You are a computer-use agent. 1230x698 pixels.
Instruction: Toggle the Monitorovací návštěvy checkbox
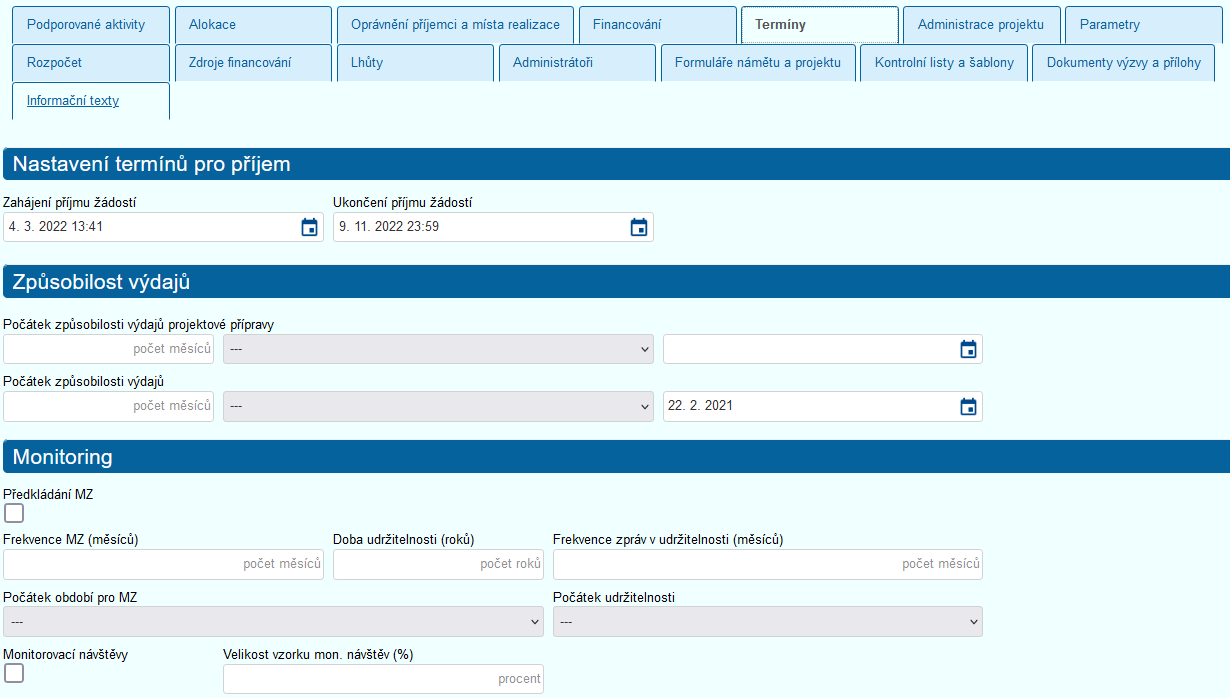coord(14,672)
